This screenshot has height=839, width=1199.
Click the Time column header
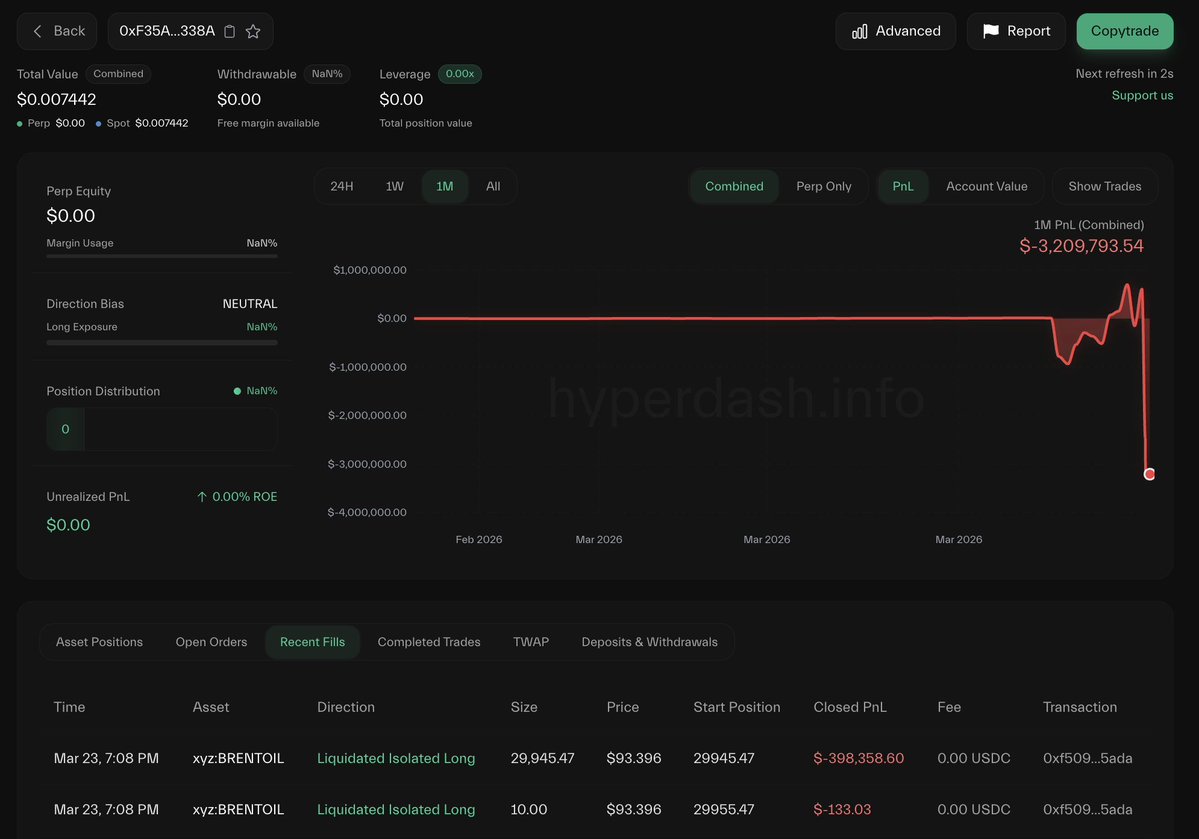point(70,707)
